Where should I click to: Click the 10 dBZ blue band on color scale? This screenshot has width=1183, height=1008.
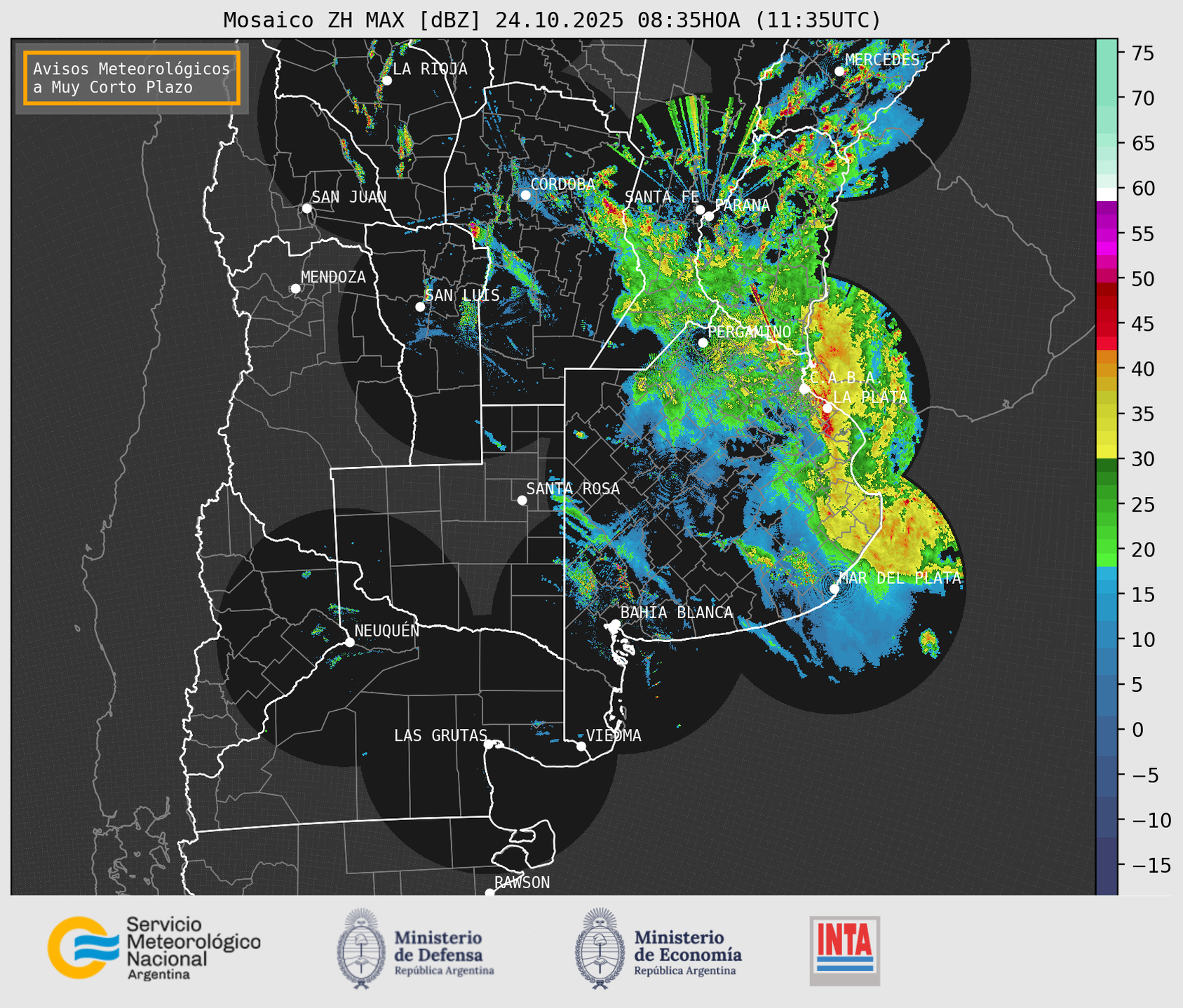(1107, 639)
